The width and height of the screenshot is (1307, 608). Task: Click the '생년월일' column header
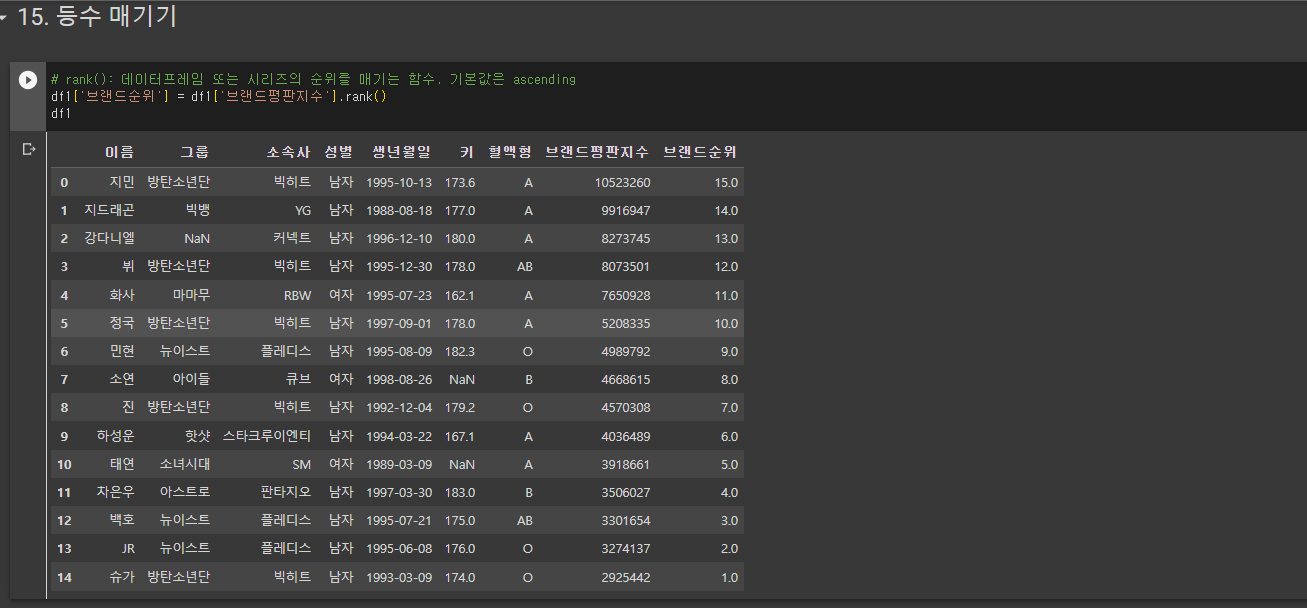[401, 152]
